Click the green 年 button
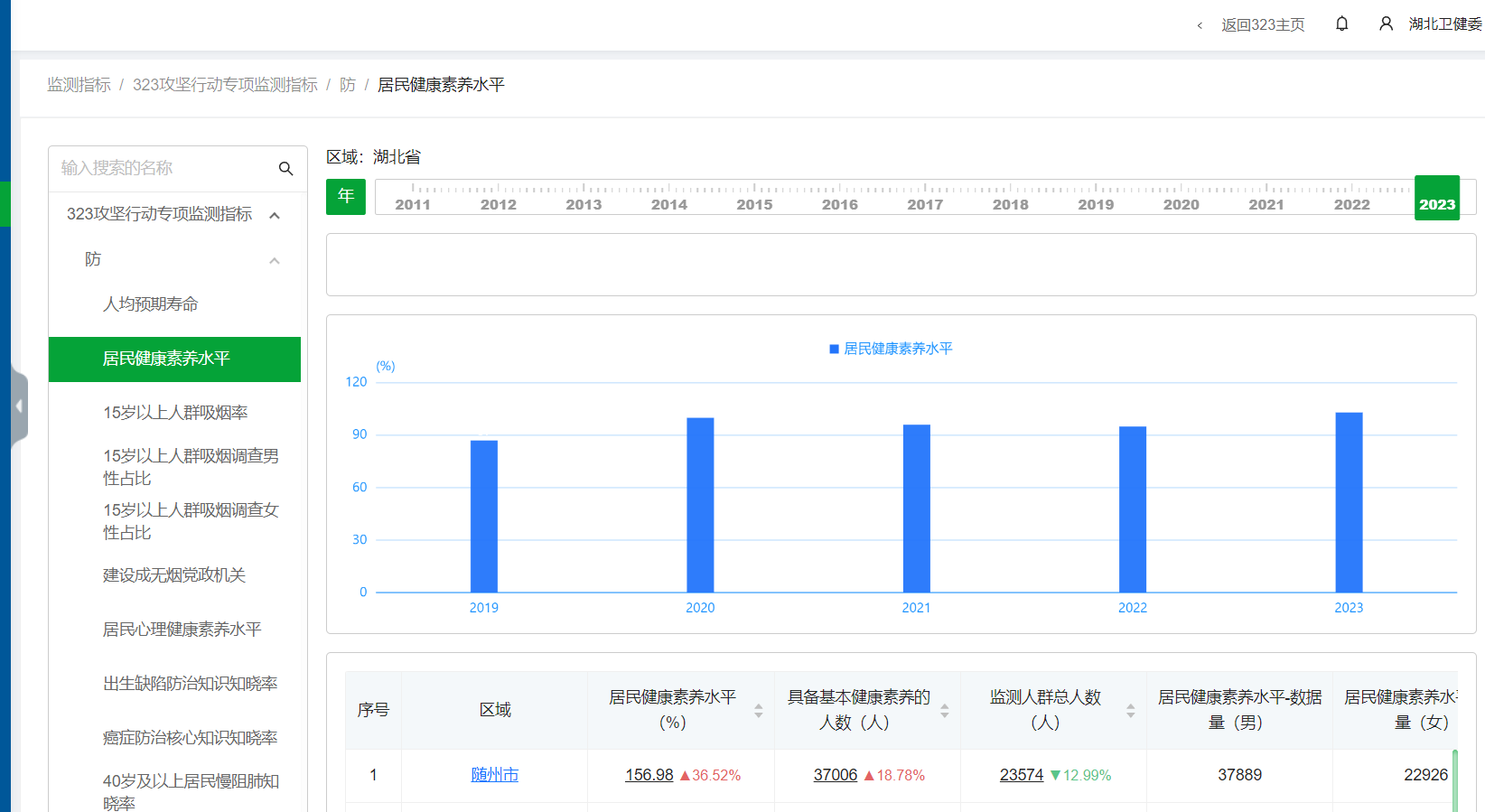The width and height of the screenshot is (1485, 812). (x=346, y=196)
